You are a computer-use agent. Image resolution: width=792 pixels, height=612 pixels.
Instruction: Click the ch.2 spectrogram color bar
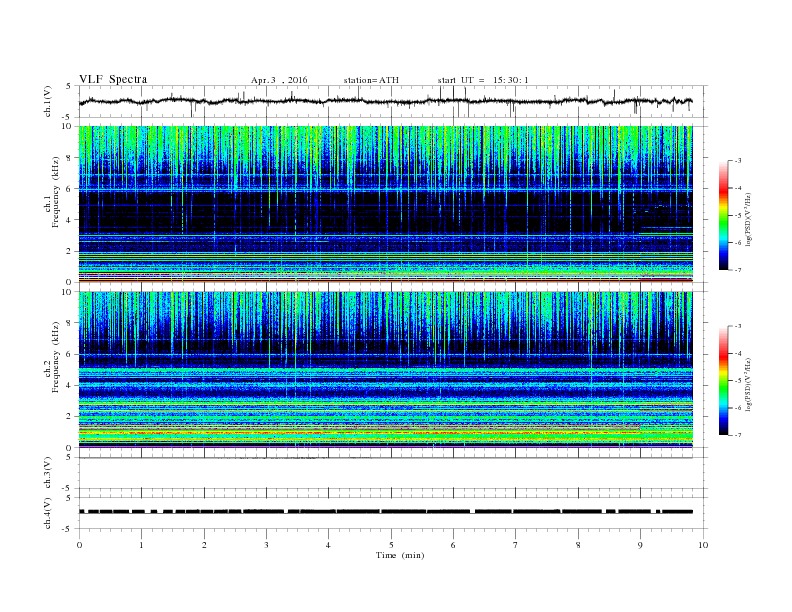tap(723, 381)
